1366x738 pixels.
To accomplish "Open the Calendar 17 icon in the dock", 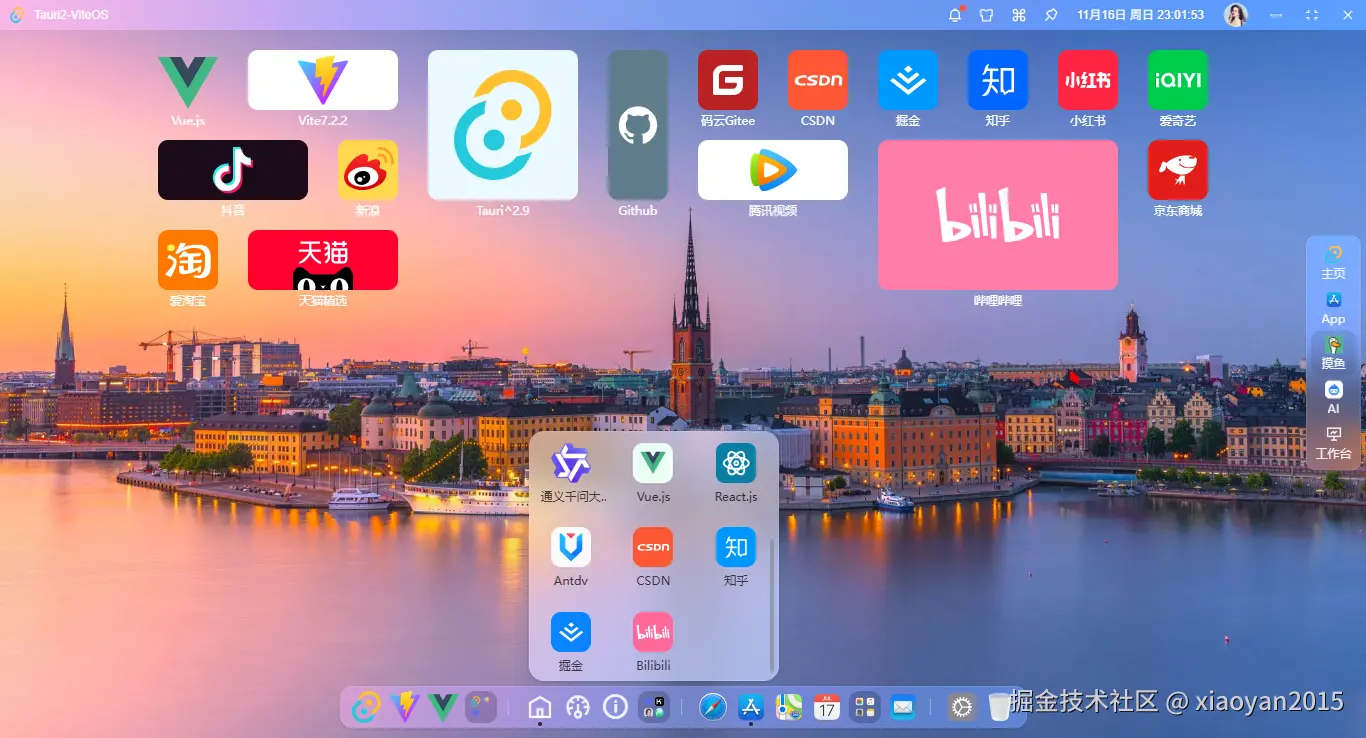I will (x=827, y=707).
